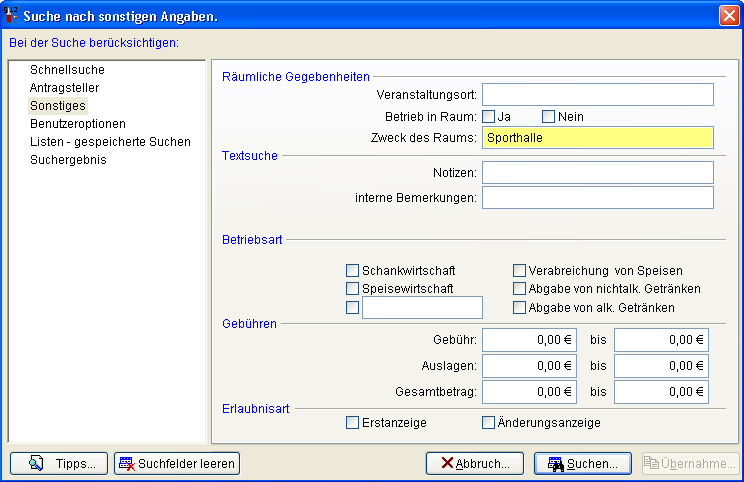This screenshot has width=744, height=482.
Task: Enable the Schankwirtschaft checkbox
Action: point(352,270)
